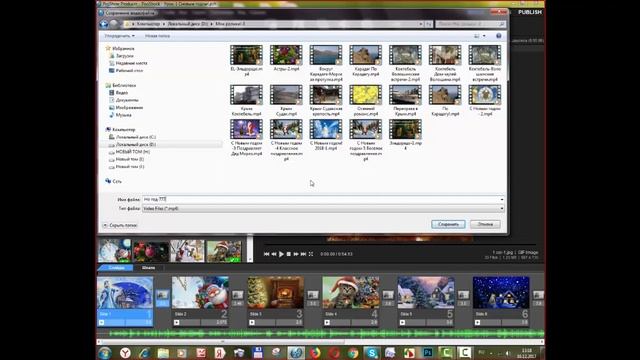Click the Сохранить button
Image resolution: width=640 pixels, height=360 pixels.
(448, 224)
